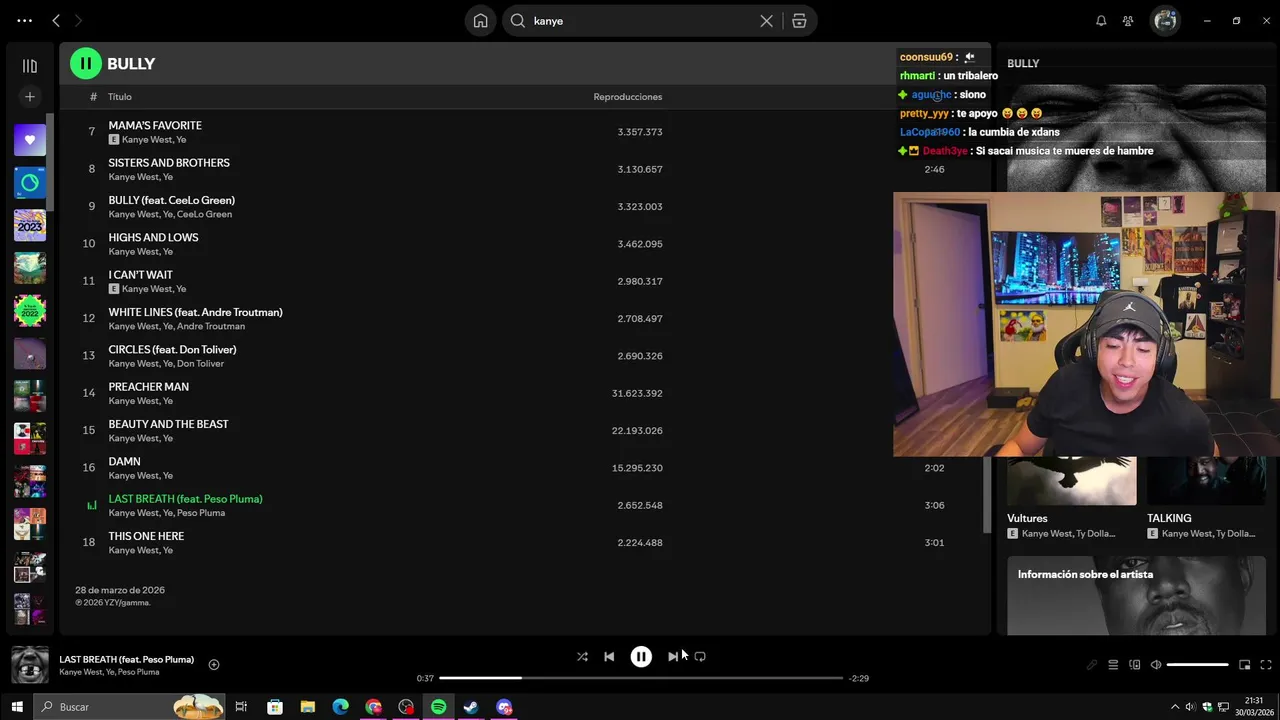Open the miniplayer icon
1280x720 pixels.
coord(1245,665)
